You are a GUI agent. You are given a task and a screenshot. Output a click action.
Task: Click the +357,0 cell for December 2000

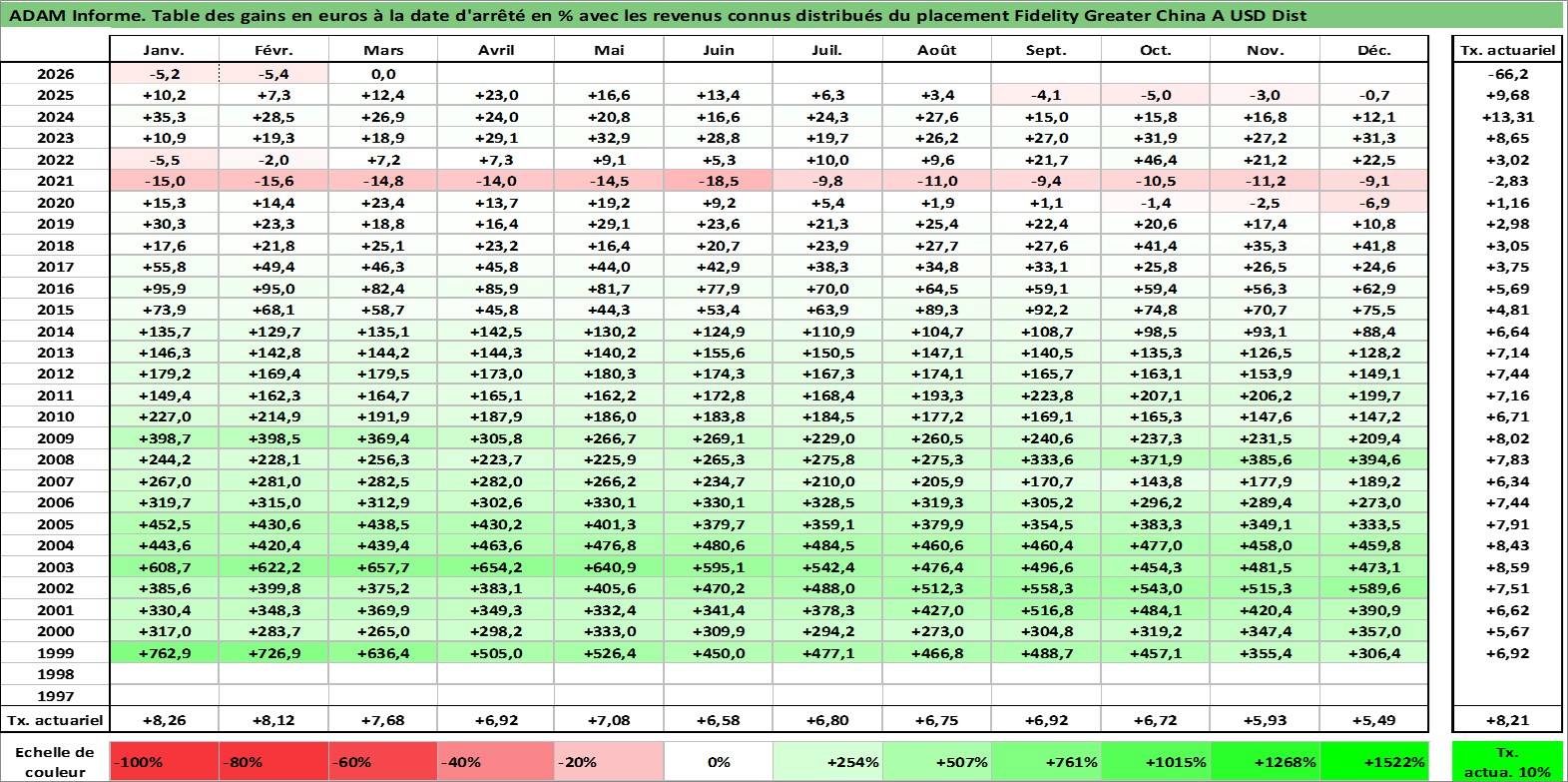1374,631
